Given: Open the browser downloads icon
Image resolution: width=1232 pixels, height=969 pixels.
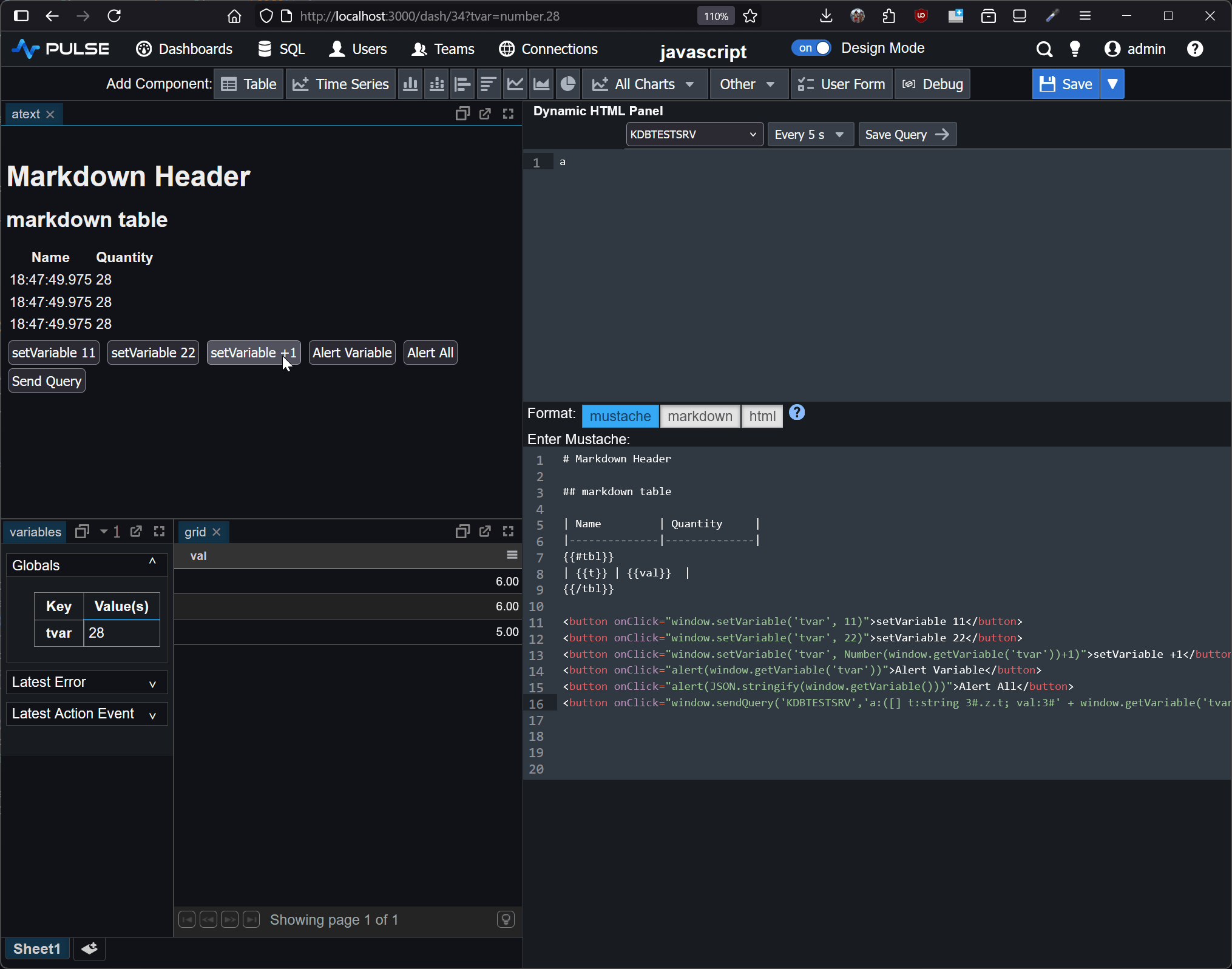Looking at the screenshot, I should point(825,16).
